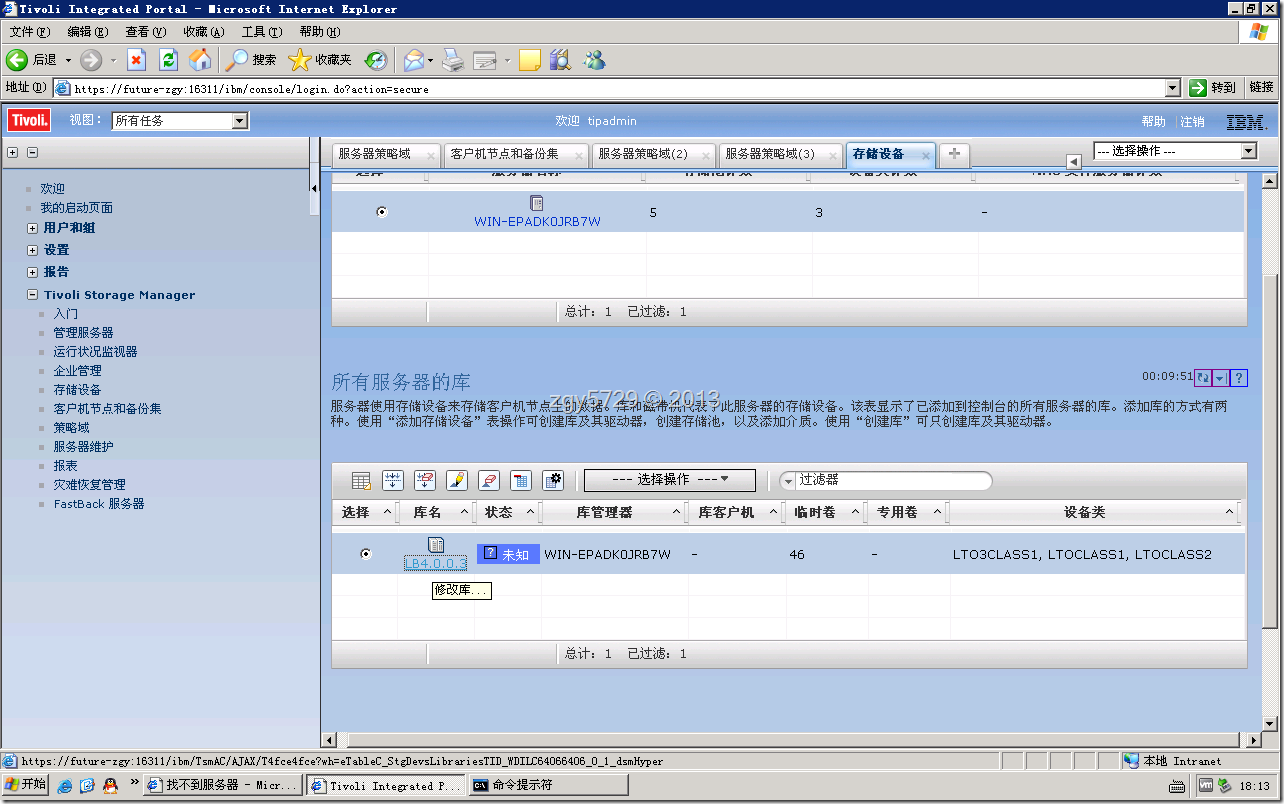Select radio button for server WIN-EPADK0JRB7W row

(381, 212)
